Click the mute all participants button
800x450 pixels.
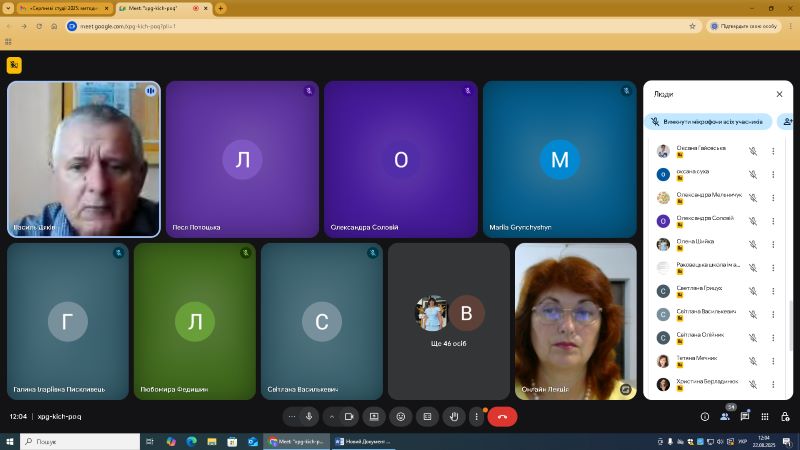point(708,121)
